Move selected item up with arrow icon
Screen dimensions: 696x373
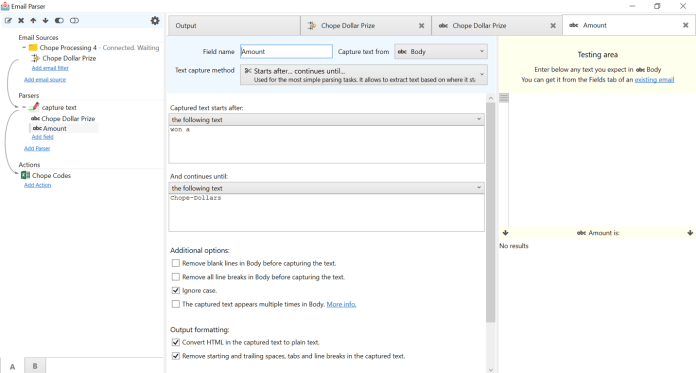click(x=33, y=20)
